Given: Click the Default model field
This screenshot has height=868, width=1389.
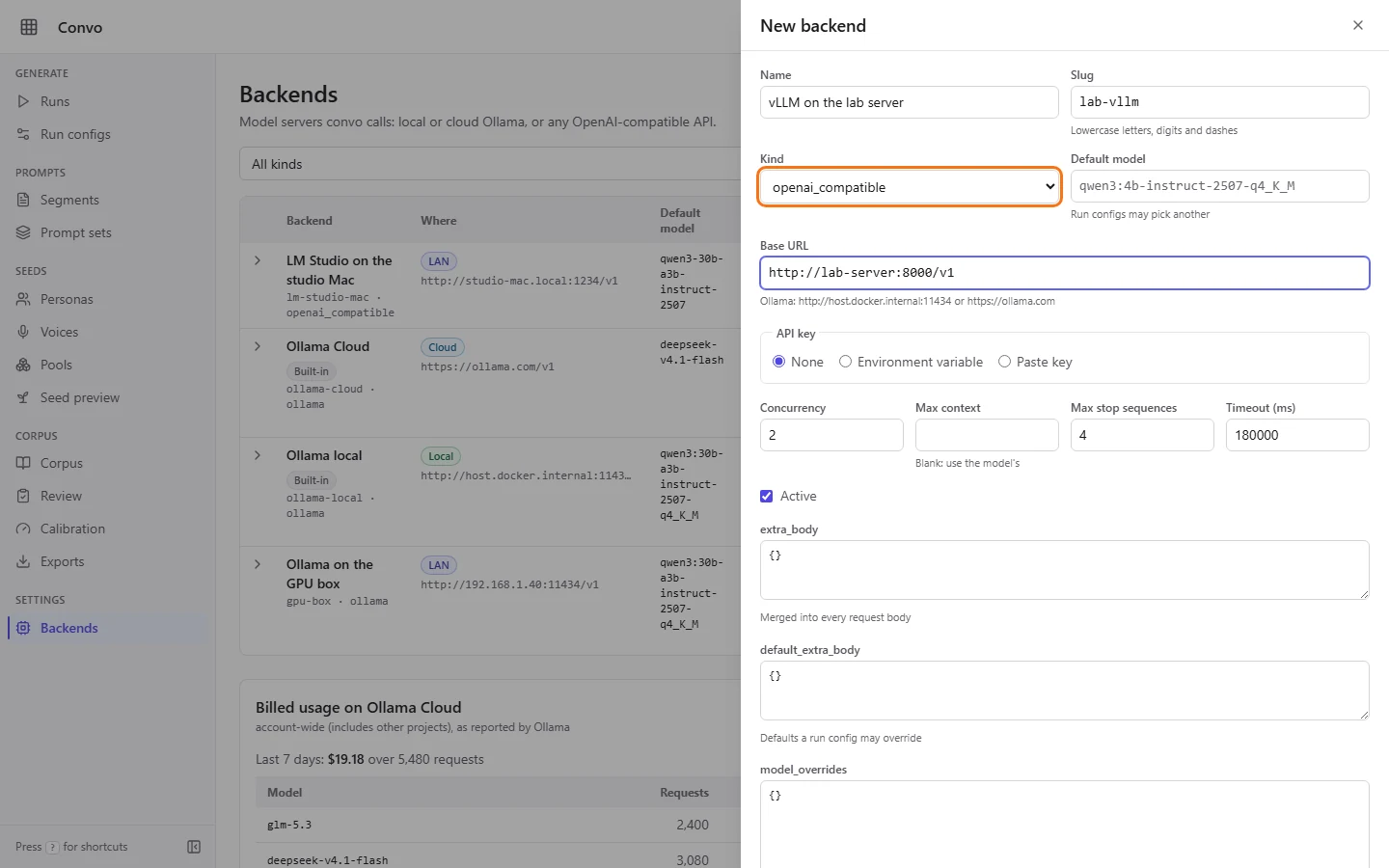Looking at the screenshot, I should 1220,186.
